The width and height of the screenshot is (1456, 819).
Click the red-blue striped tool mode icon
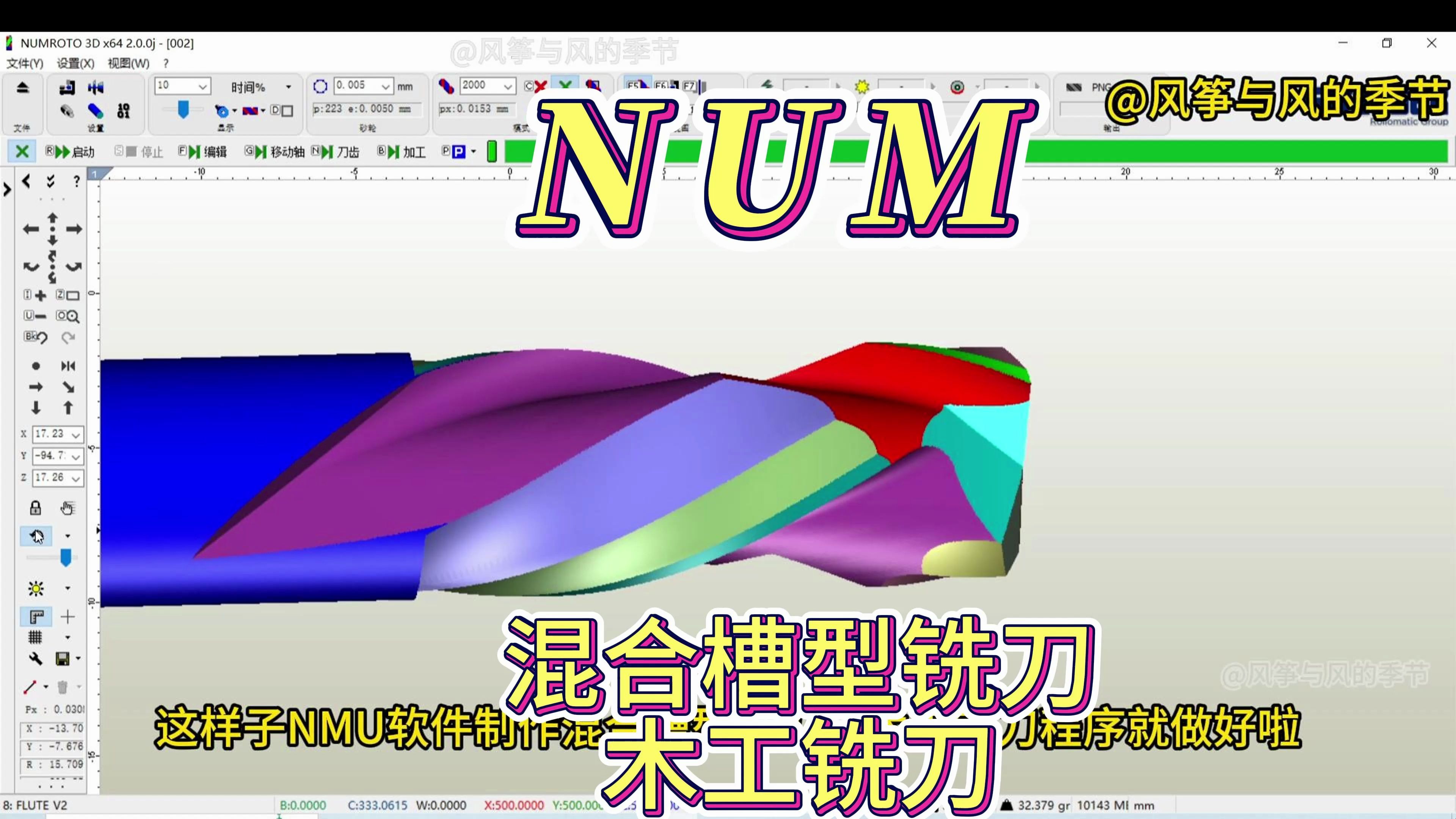click(x=447, y=86)
